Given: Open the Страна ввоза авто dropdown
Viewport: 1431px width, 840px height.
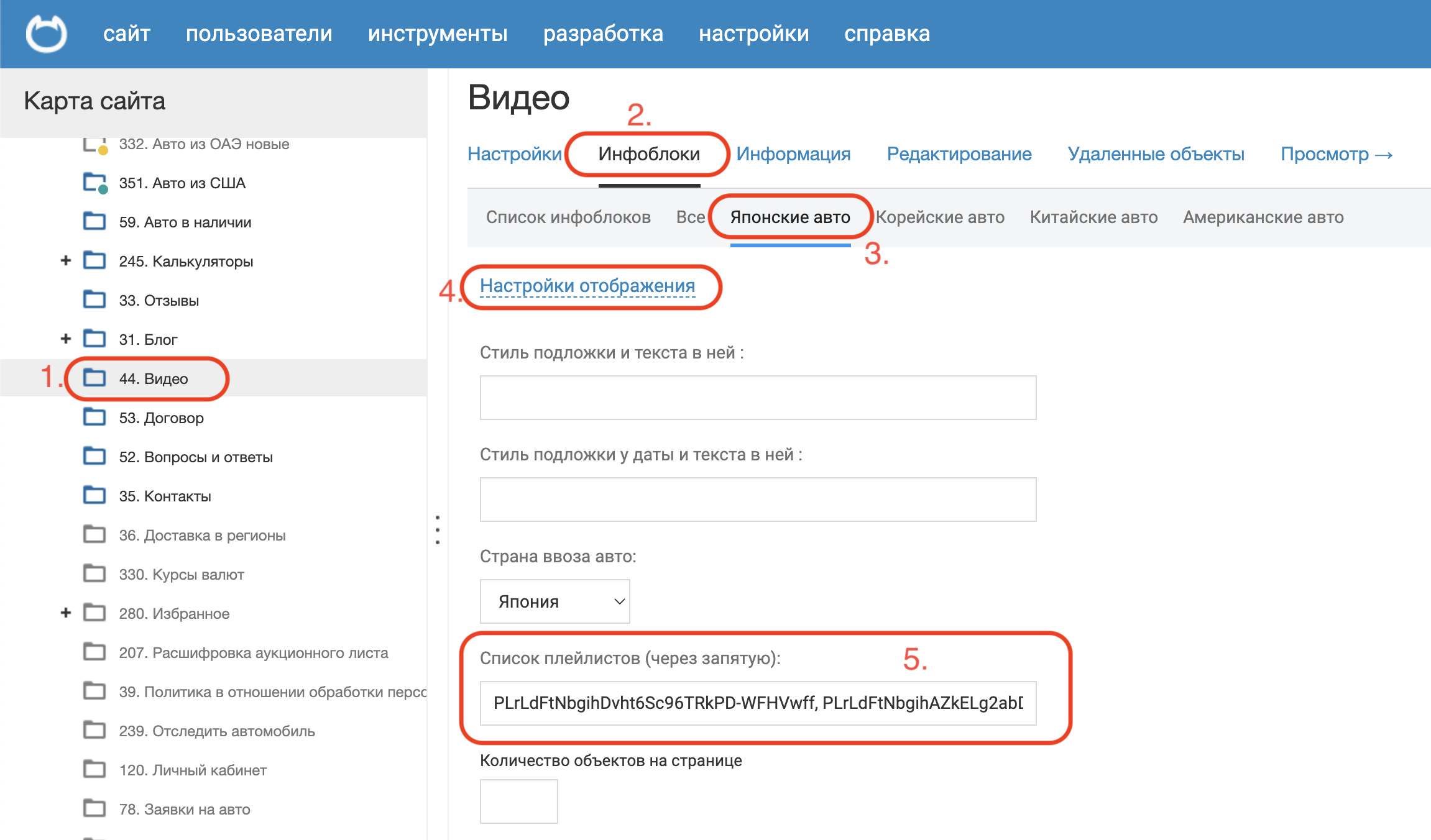Looking at the screenshot, I should pyautogui.click(x=555, y=601).
